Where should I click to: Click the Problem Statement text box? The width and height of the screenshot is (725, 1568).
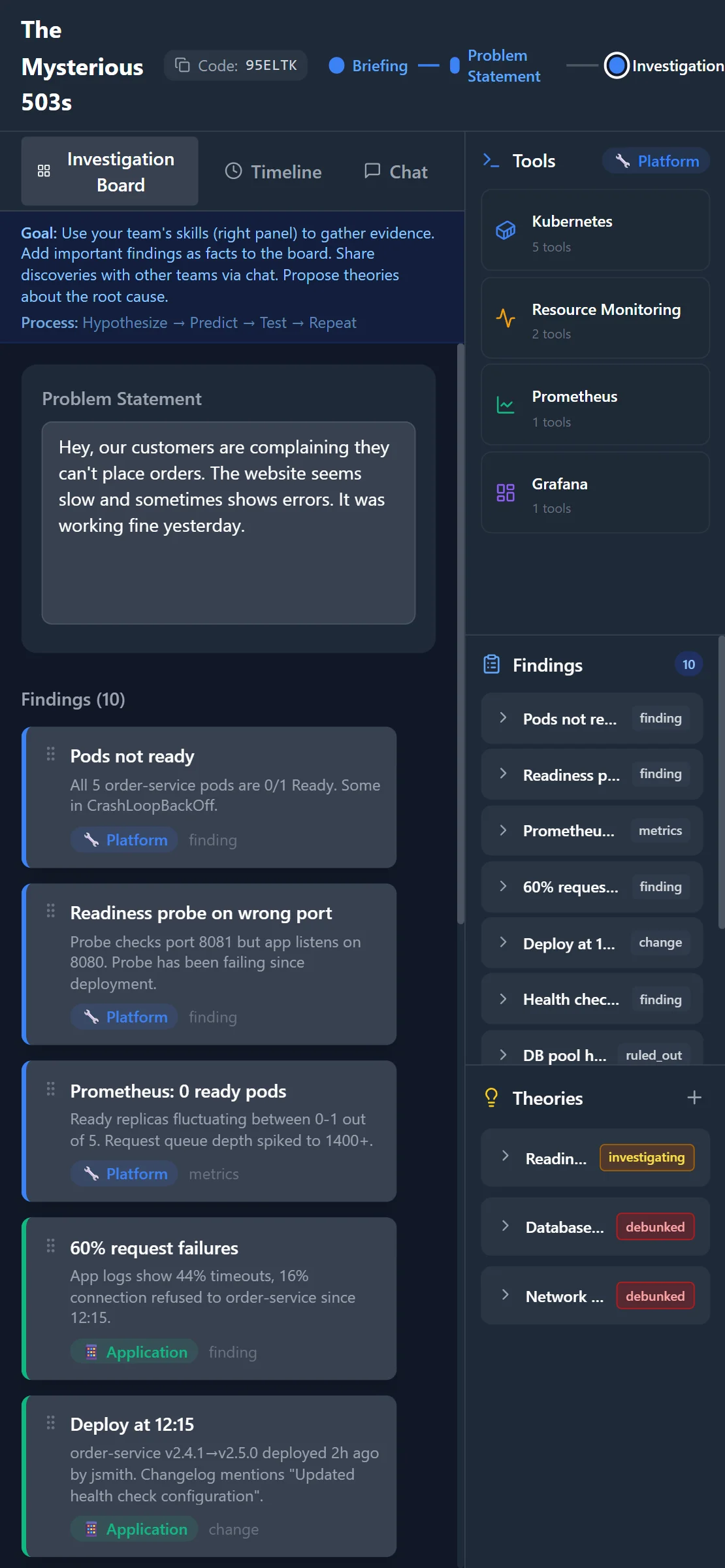coord(229,522)
